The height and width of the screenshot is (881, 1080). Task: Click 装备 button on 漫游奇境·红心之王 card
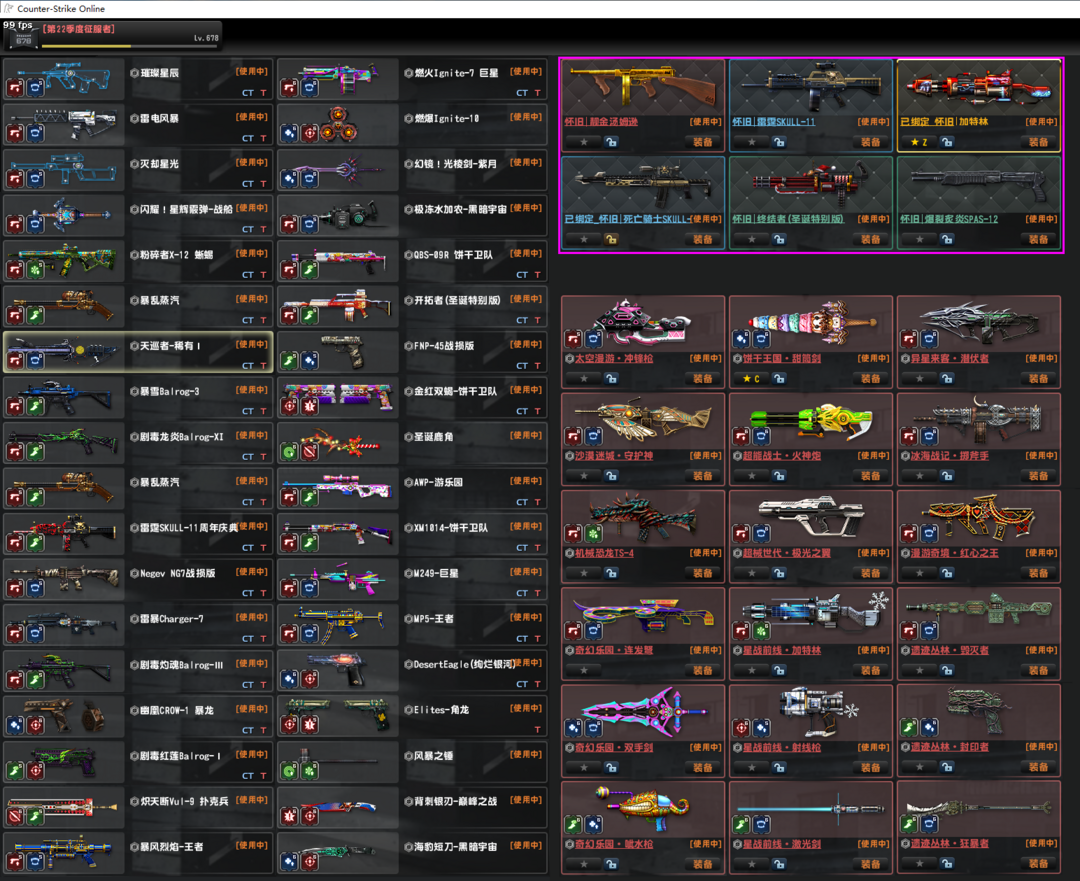[1039, 573]
